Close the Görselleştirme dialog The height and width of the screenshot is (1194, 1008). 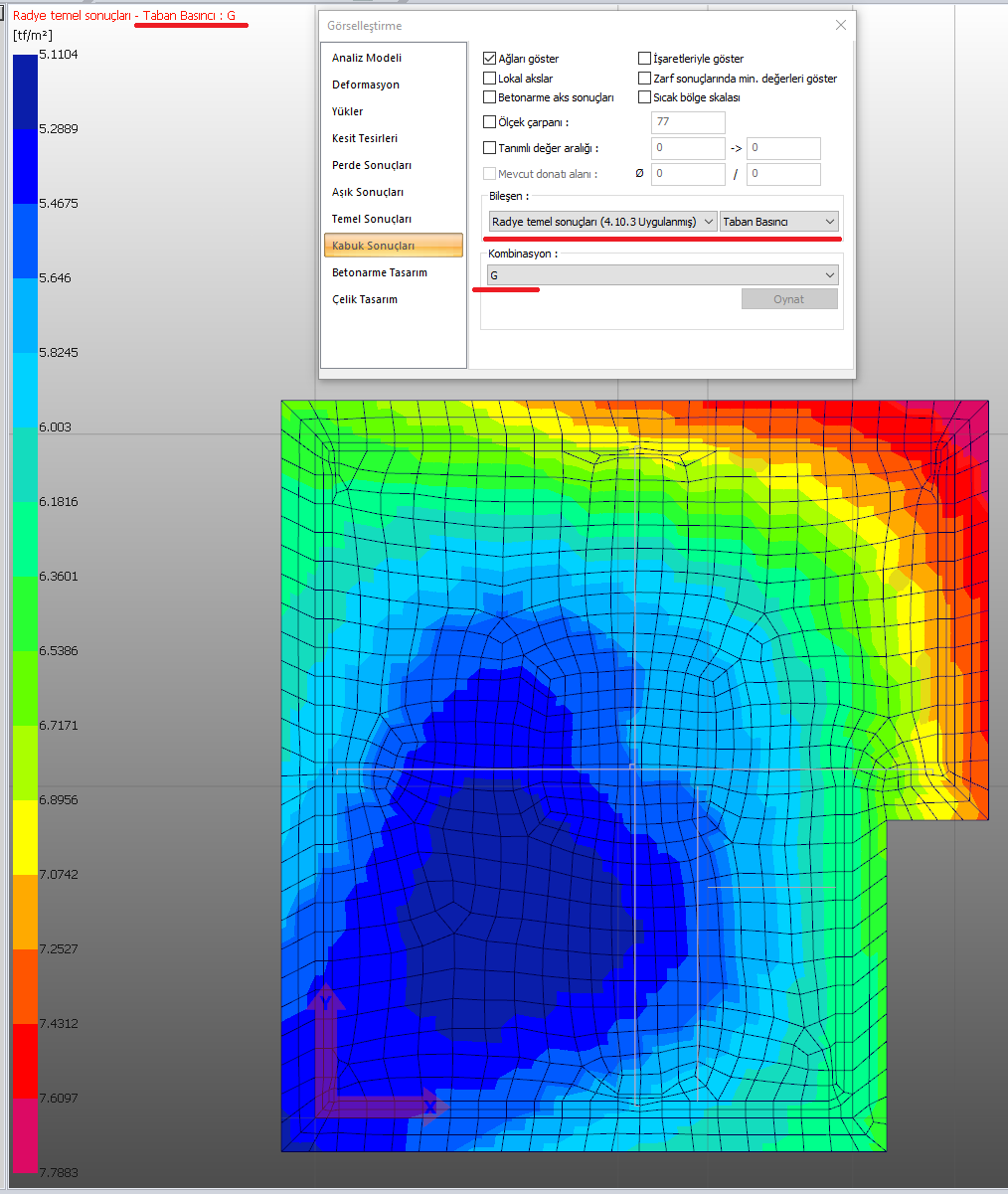point(840,25)
